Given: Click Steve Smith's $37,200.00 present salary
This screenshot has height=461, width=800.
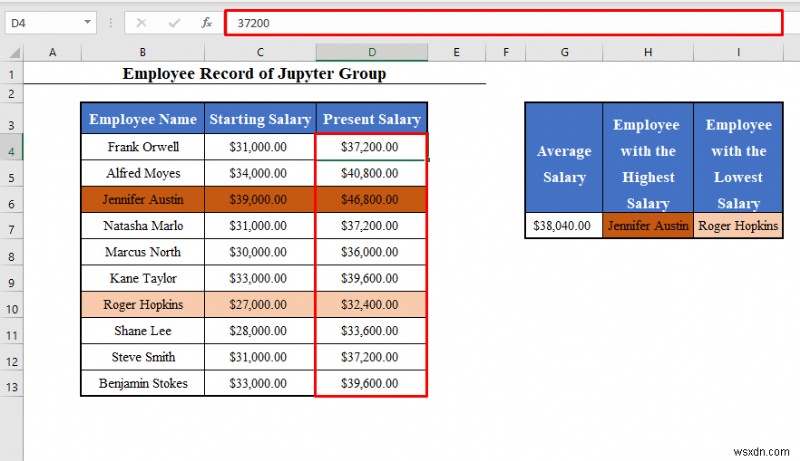Looking at the screenshot, I should pos(370,357).
